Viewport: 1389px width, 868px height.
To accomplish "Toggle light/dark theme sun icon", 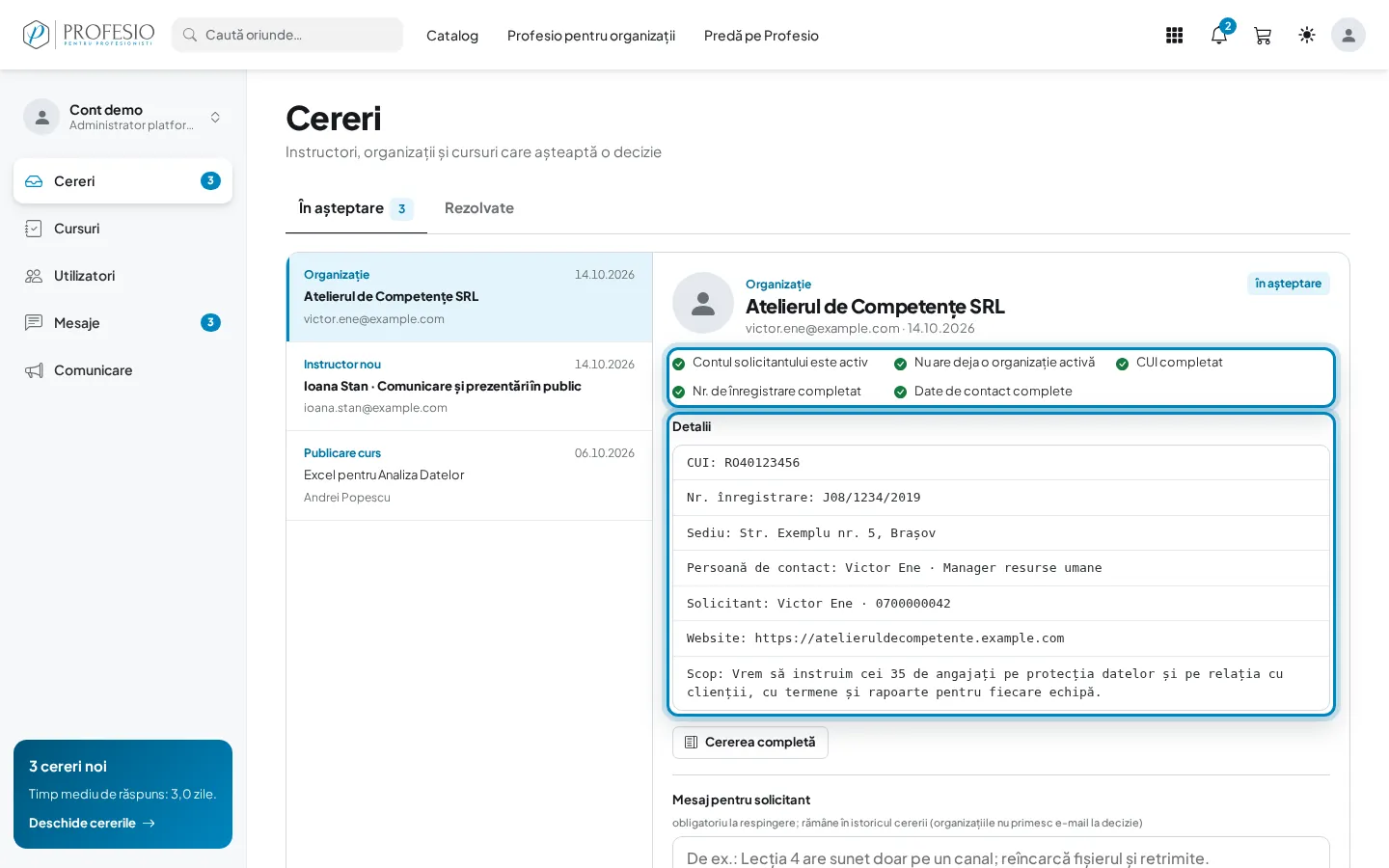I will 1307,35.
